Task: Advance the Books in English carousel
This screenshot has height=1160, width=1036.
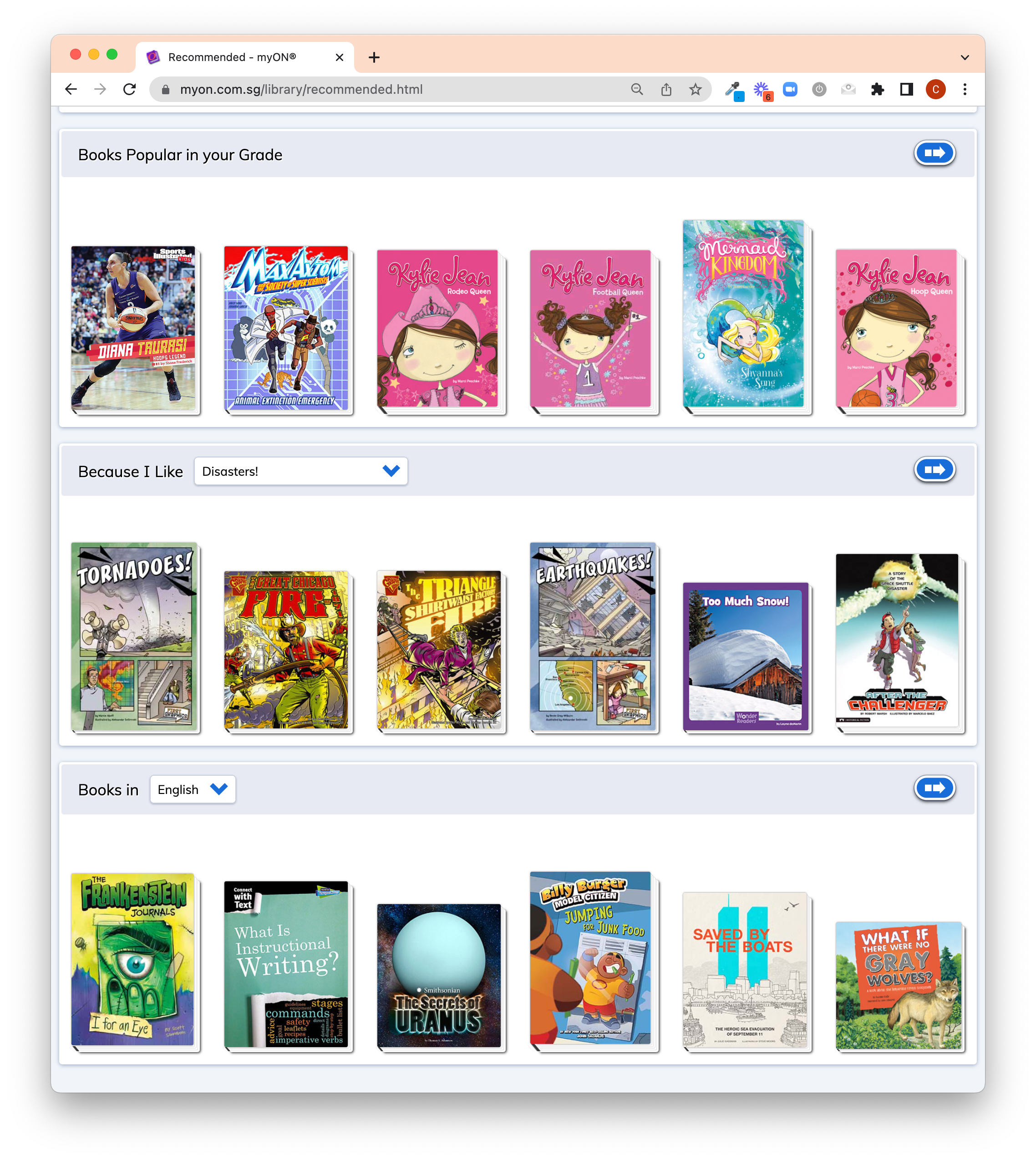Action: [x=934, y=789]
